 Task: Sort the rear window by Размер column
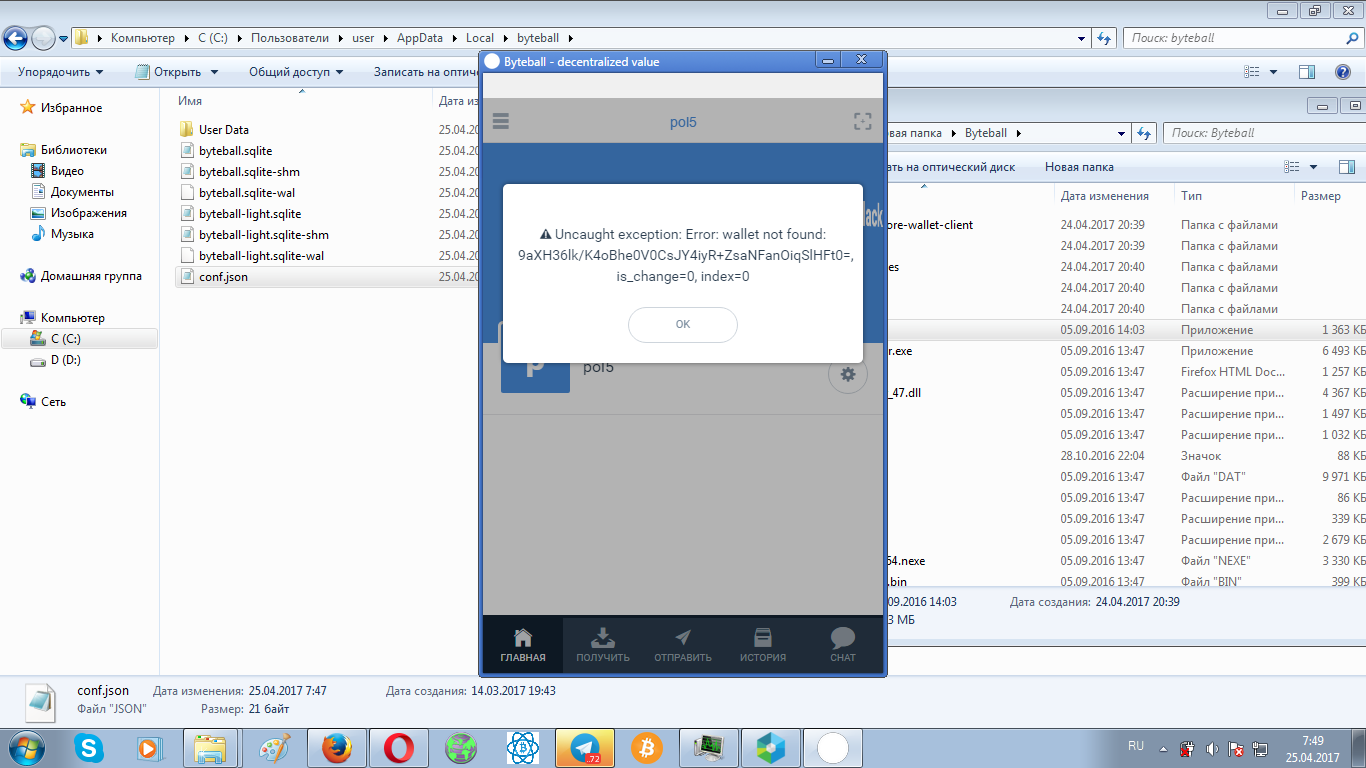click(x=1321, y=196)
